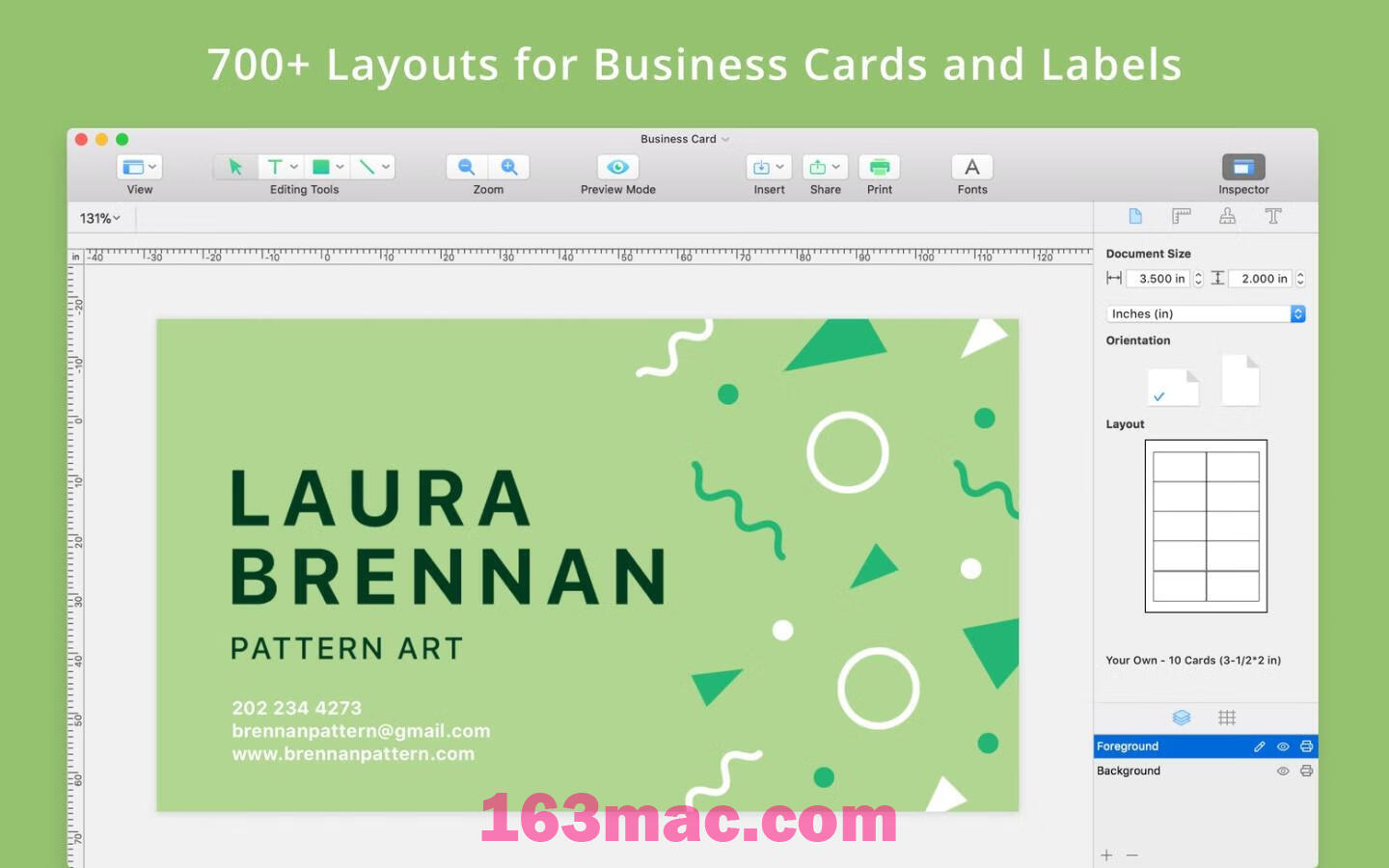The height and width of the screenshot is (868, 1389).
Task: Select the Line drawing tool
Action: coord(367,167)
